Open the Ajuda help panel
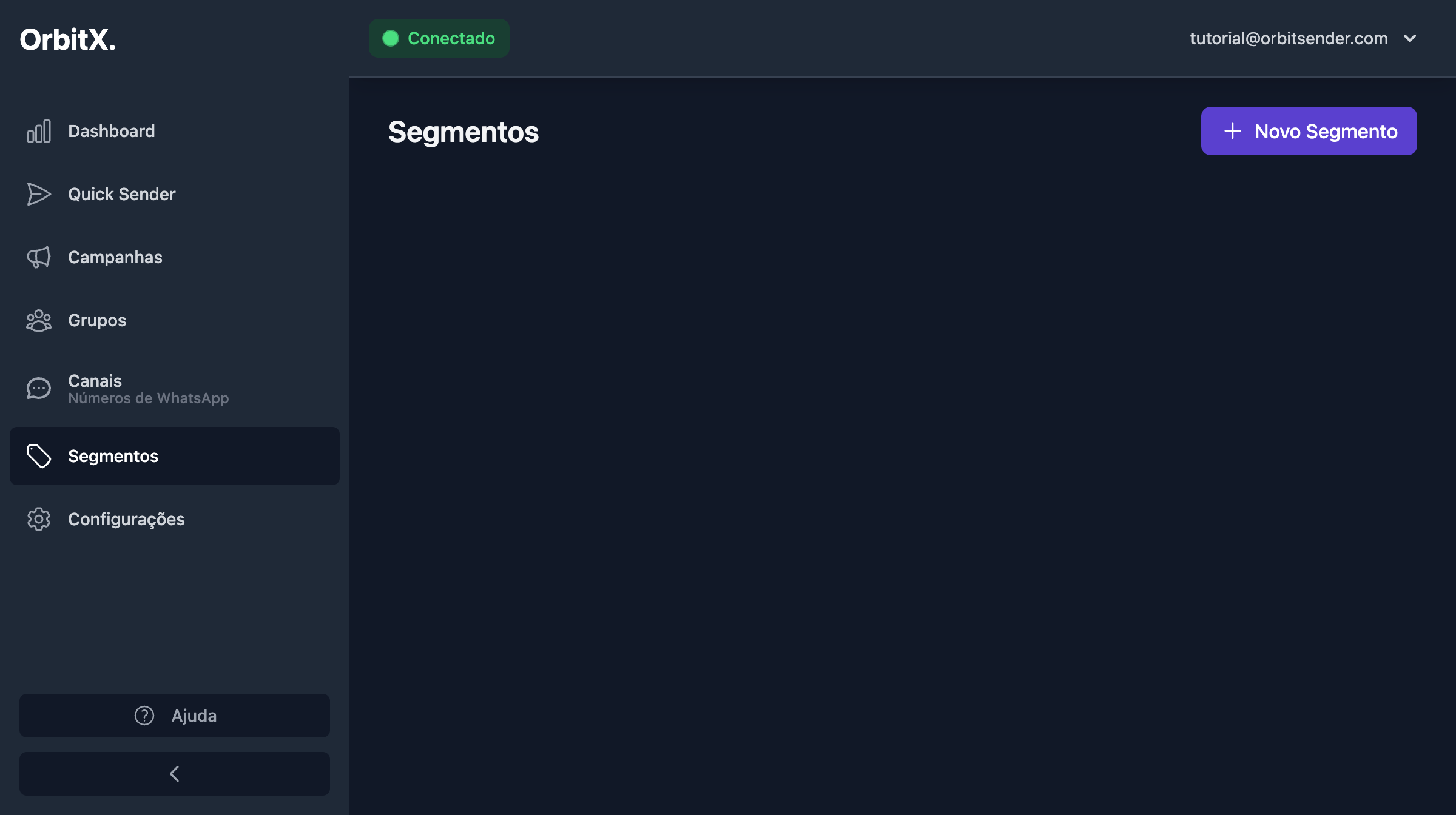 point(174,716)
